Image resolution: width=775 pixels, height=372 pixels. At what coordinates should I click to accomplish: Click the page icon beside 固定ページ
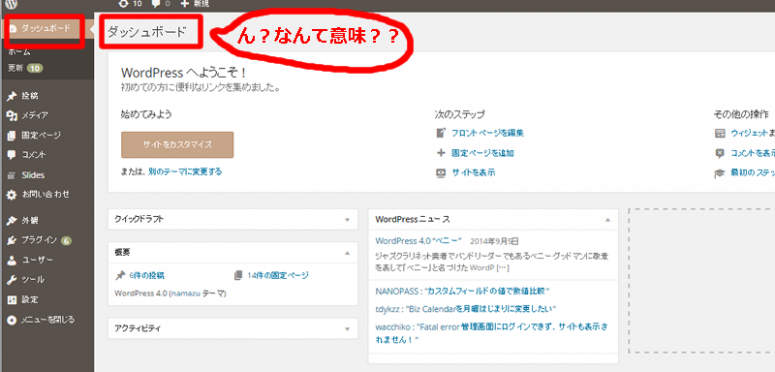12,135
